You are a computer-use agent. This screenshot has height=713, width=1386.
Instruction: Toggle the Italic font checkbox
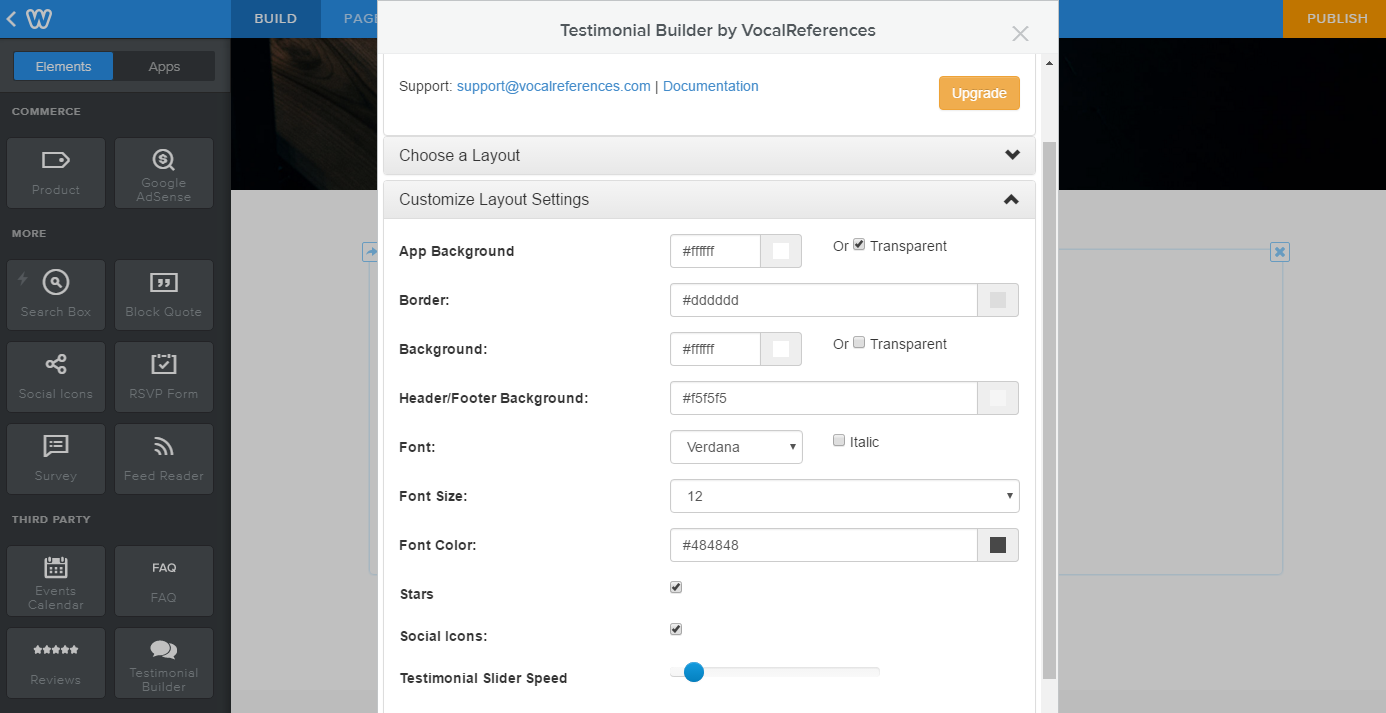click(839, 441)
